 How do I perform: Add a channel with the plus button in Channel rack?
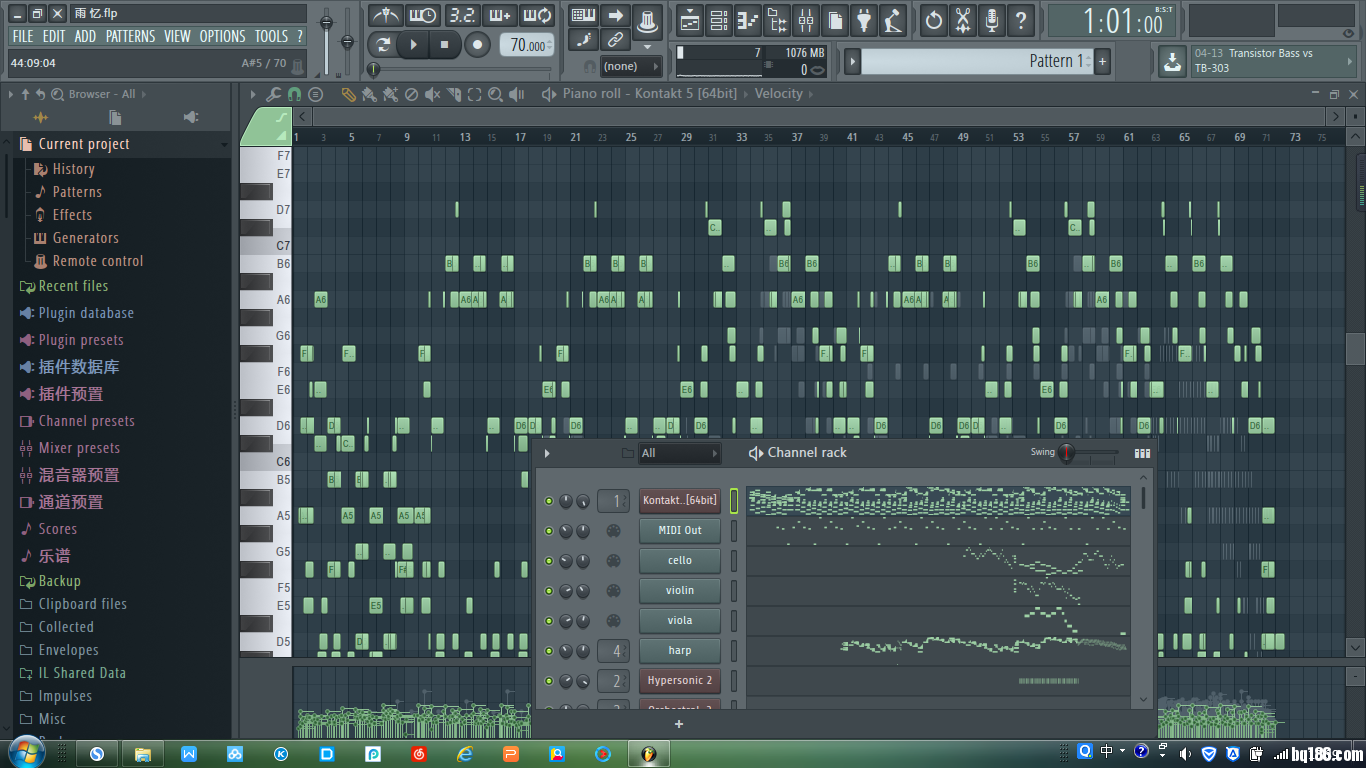(679, 724)
